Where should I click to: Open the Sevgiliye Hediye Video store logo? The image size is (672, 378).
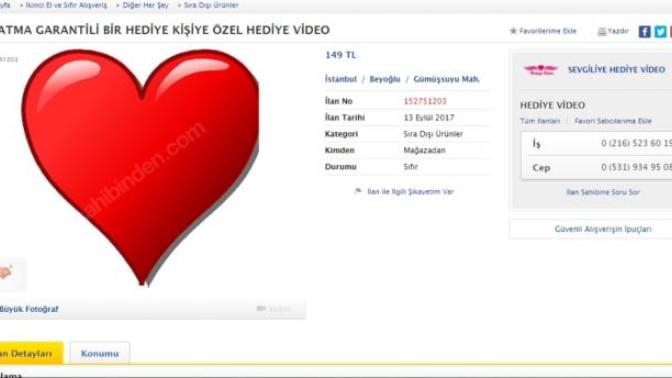(x=541, y=70)
